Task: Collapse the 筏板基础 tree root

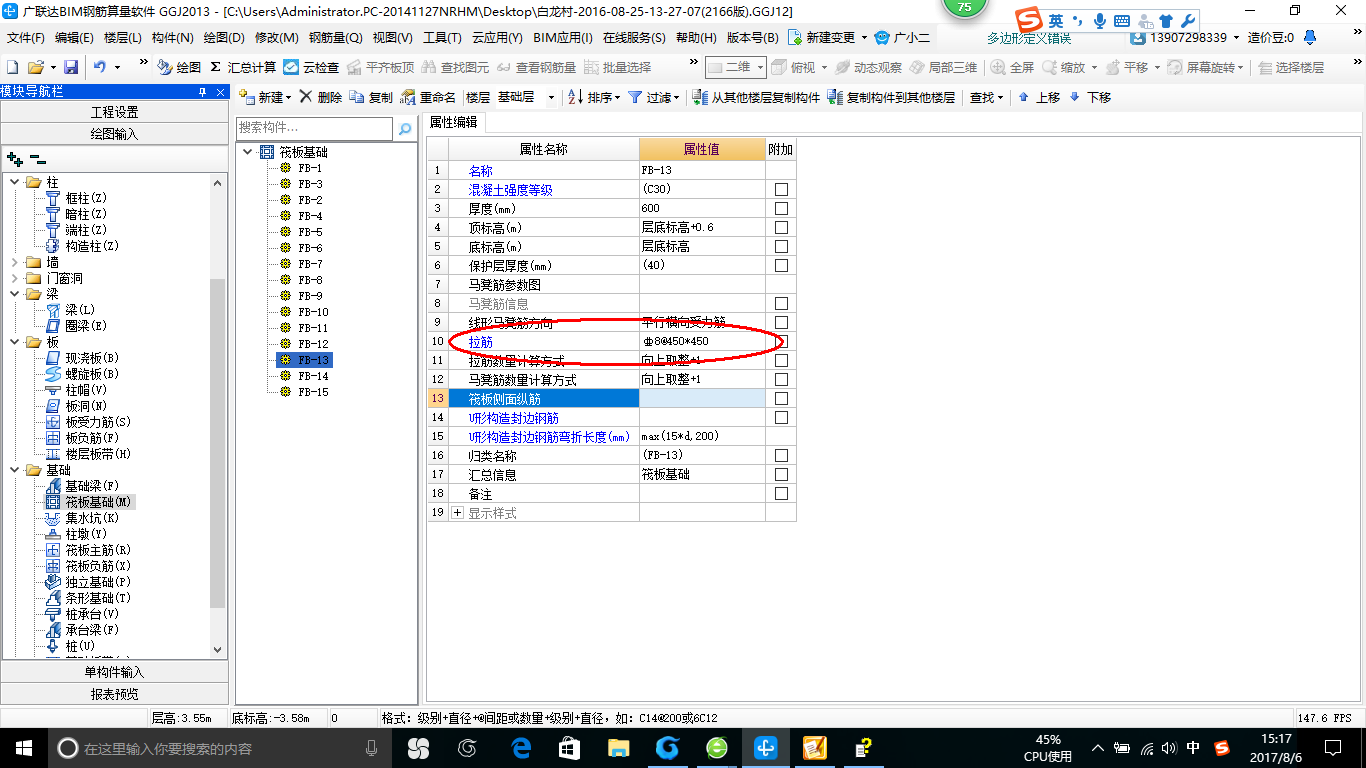Action: pos(247,153)
